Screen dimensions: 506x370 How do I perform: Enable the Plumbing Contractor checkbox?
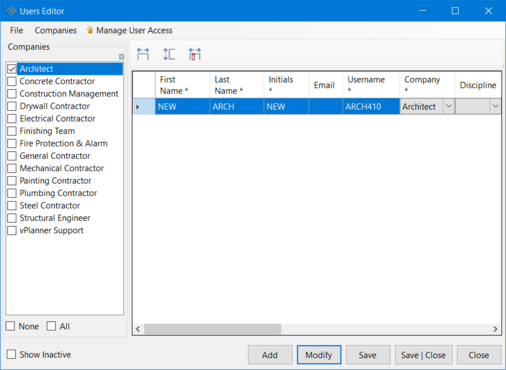coord(12,193)
